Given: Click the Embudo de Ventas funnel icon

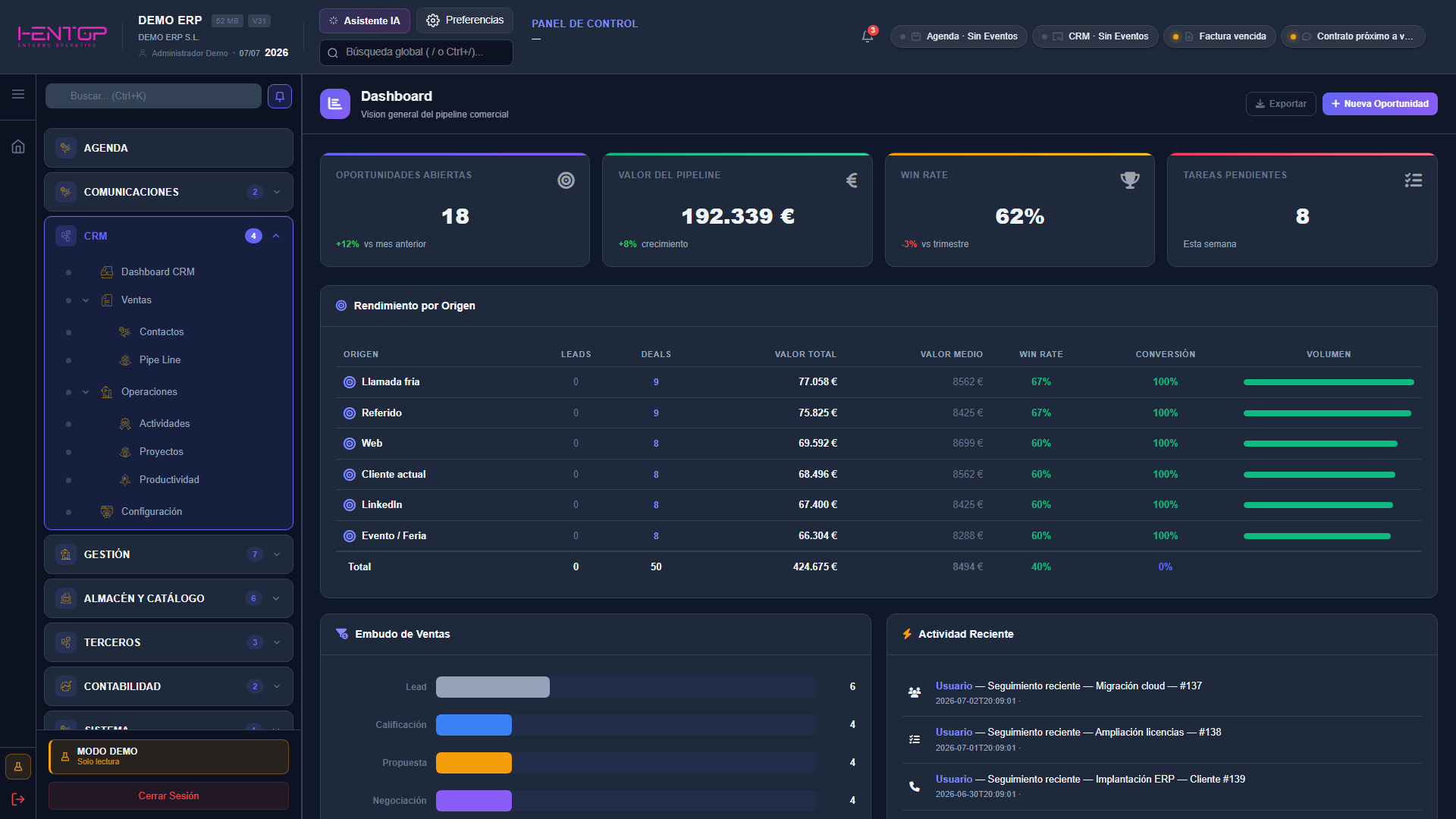Looking at the screenshot, I should click(342, 634).
